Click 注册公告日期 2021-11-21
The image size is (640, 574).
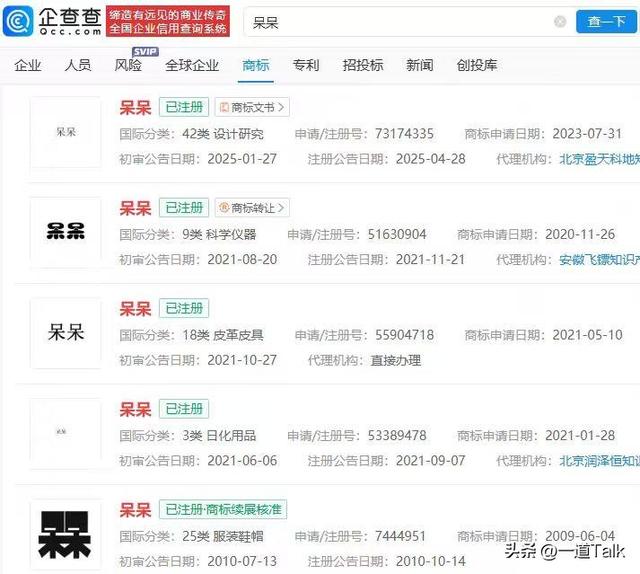point(431,260)
